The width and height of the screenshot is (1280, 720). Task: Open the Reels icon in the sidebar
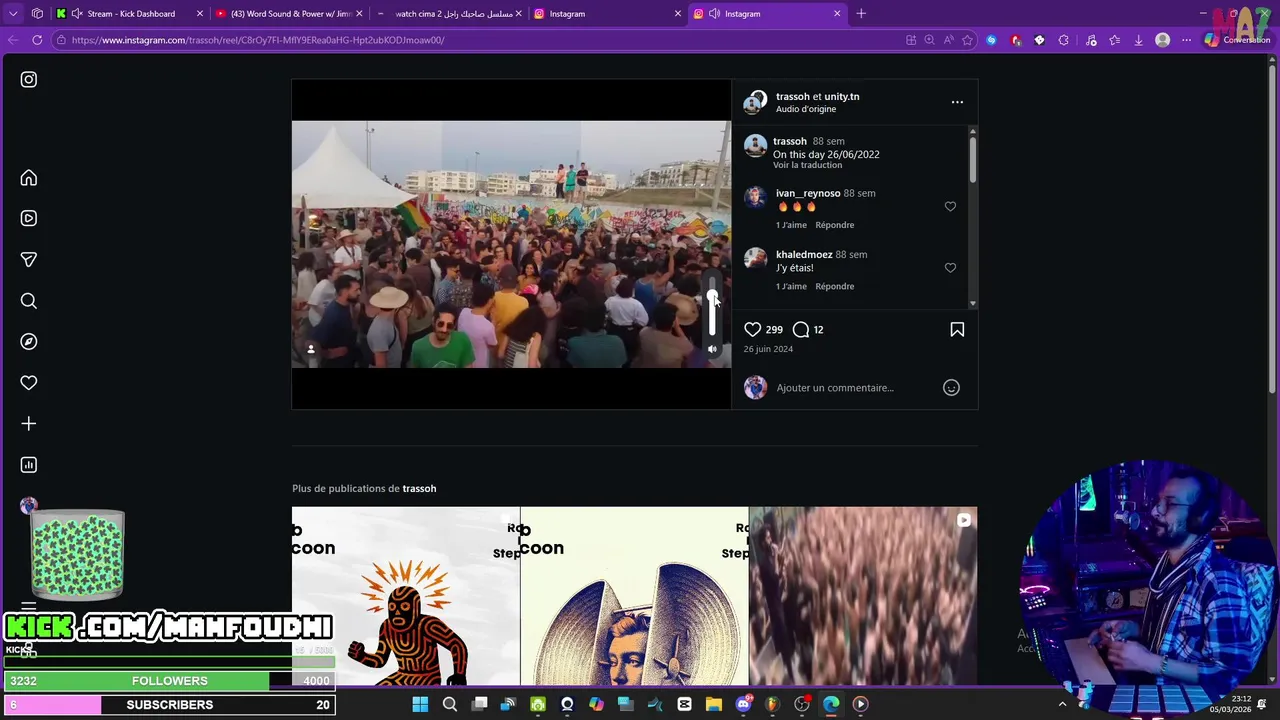29,218
